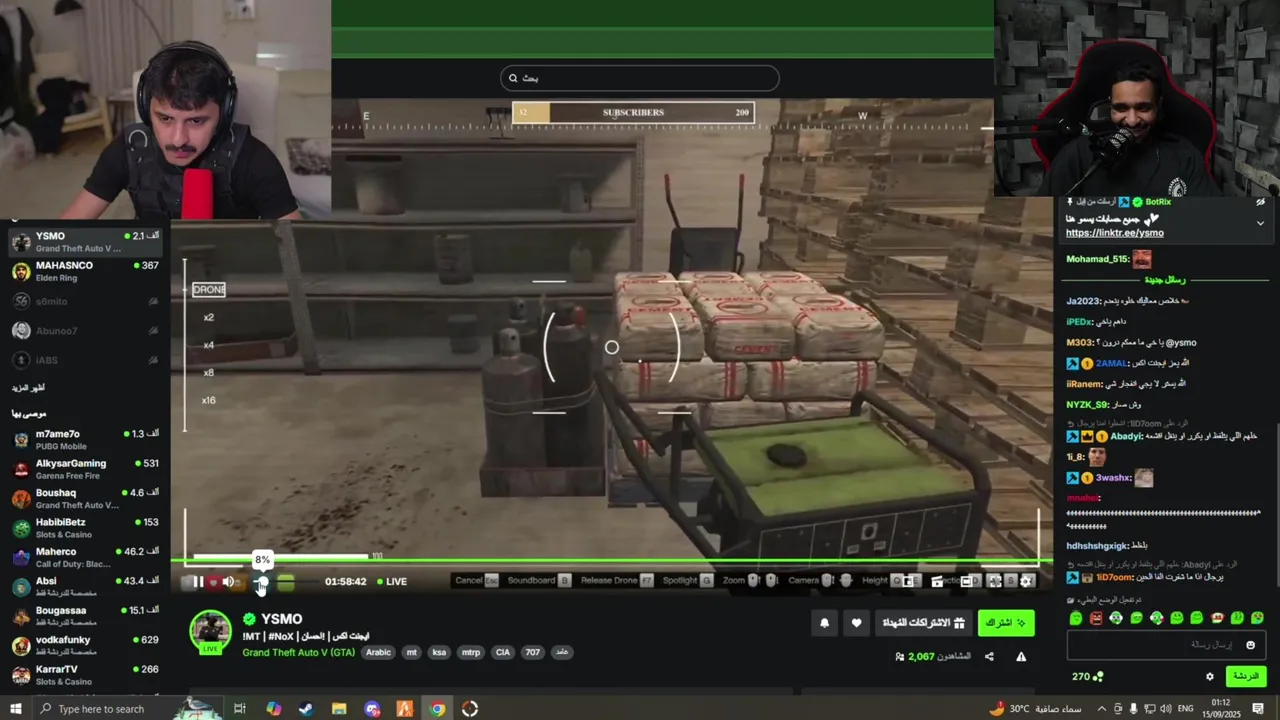
Task: Open HabibiBetz Slots & Casino channel
Action: click(85, 528)
